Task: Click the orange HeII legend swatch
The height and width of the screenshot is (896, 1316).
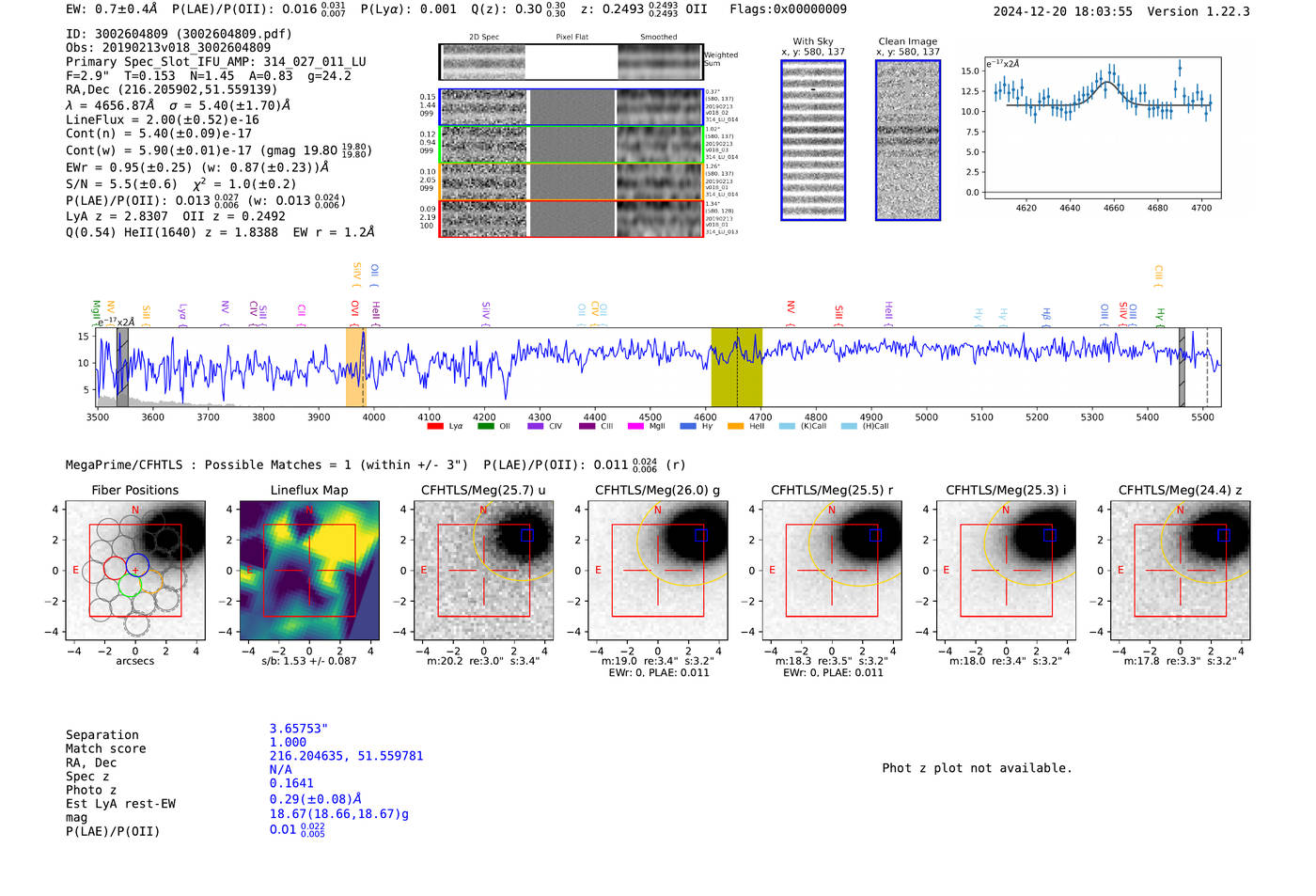Action: pos(736,426)
